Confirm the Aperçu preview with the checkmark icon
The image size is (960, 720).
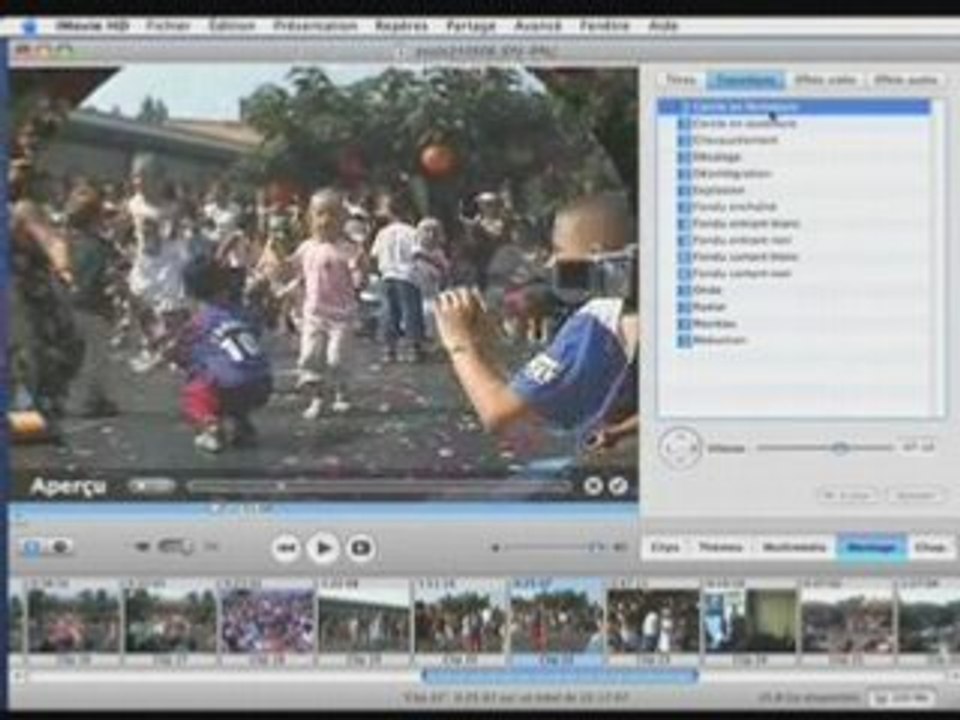(618, 486)
